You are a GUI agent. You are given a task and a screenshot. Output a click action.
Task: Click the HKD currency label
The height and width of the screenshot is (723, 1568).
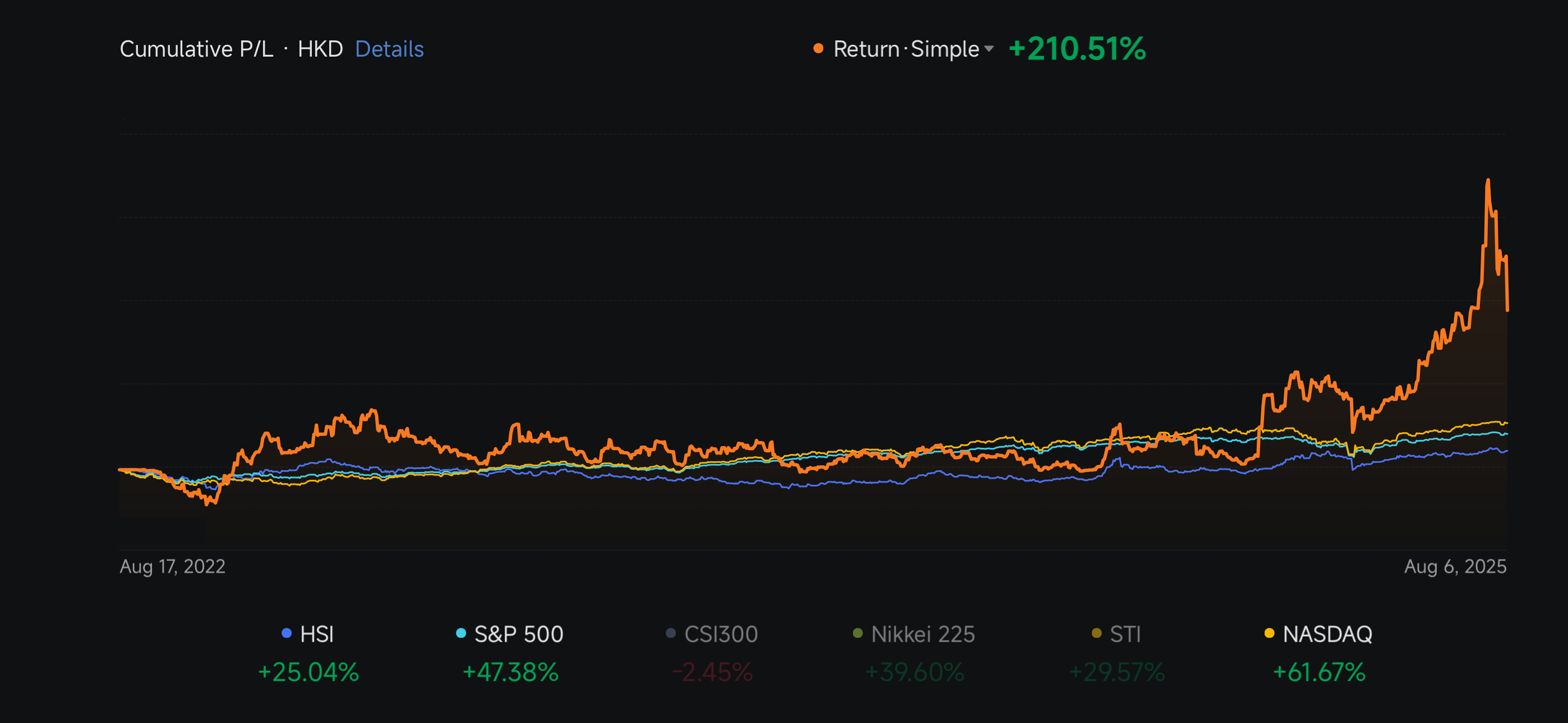(321, 49)
